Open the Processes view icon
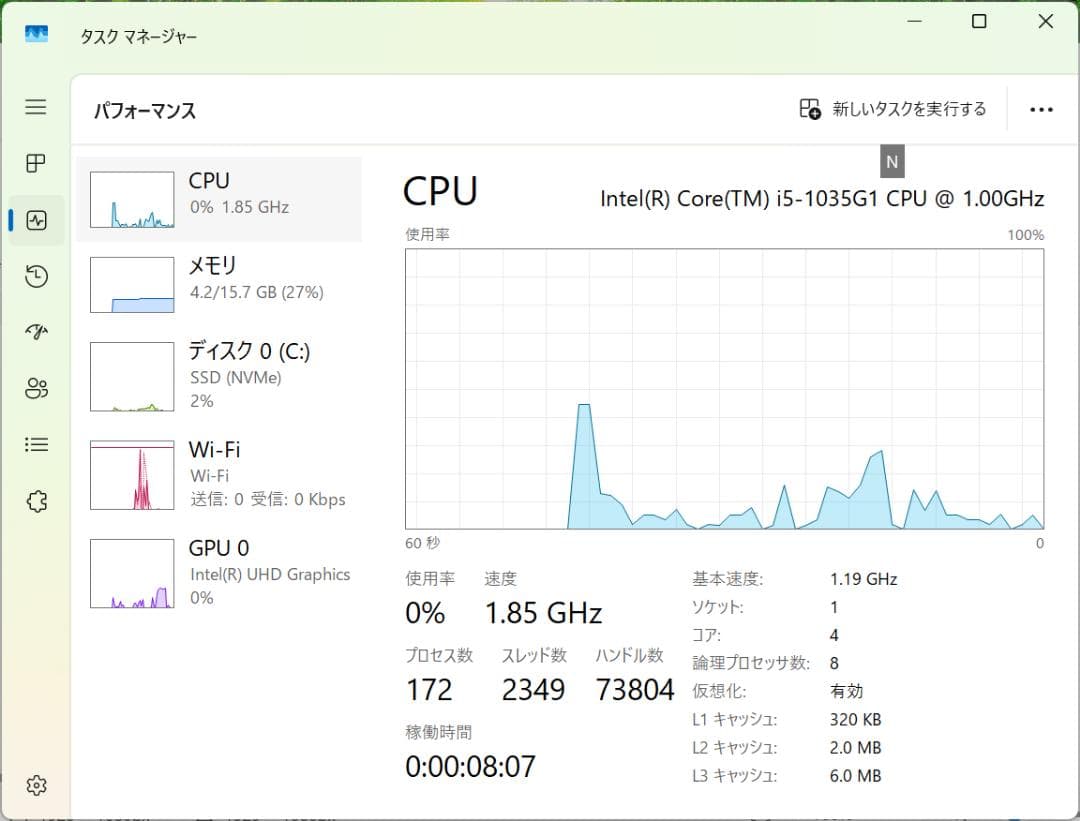This screenshot has width=1080, height=821. coord(36,164)
